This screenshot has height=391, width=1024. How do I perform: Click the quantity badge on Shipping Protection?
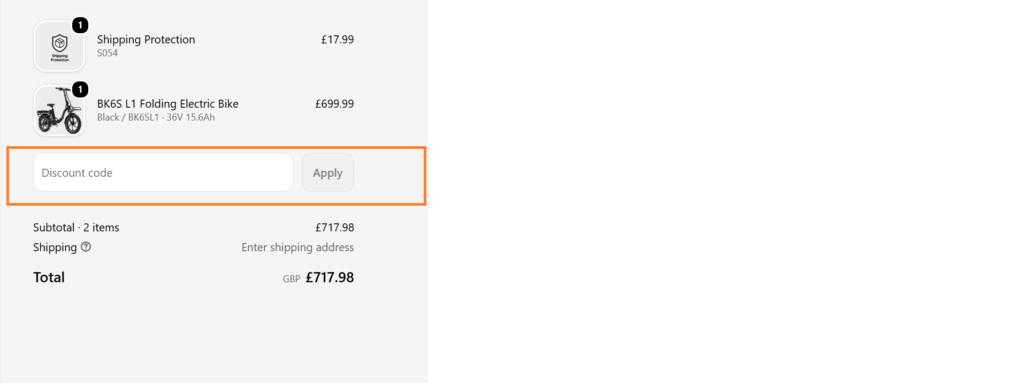pyautogui.click(x=80, y=25)
